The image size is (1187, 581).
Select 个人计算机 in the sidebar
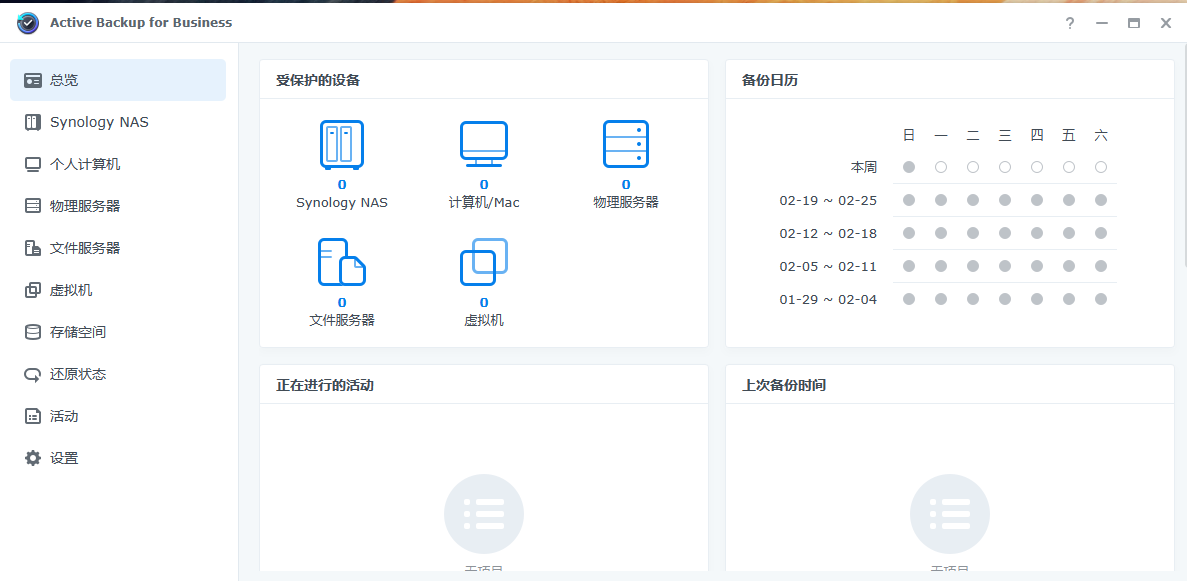pos(118,164)
